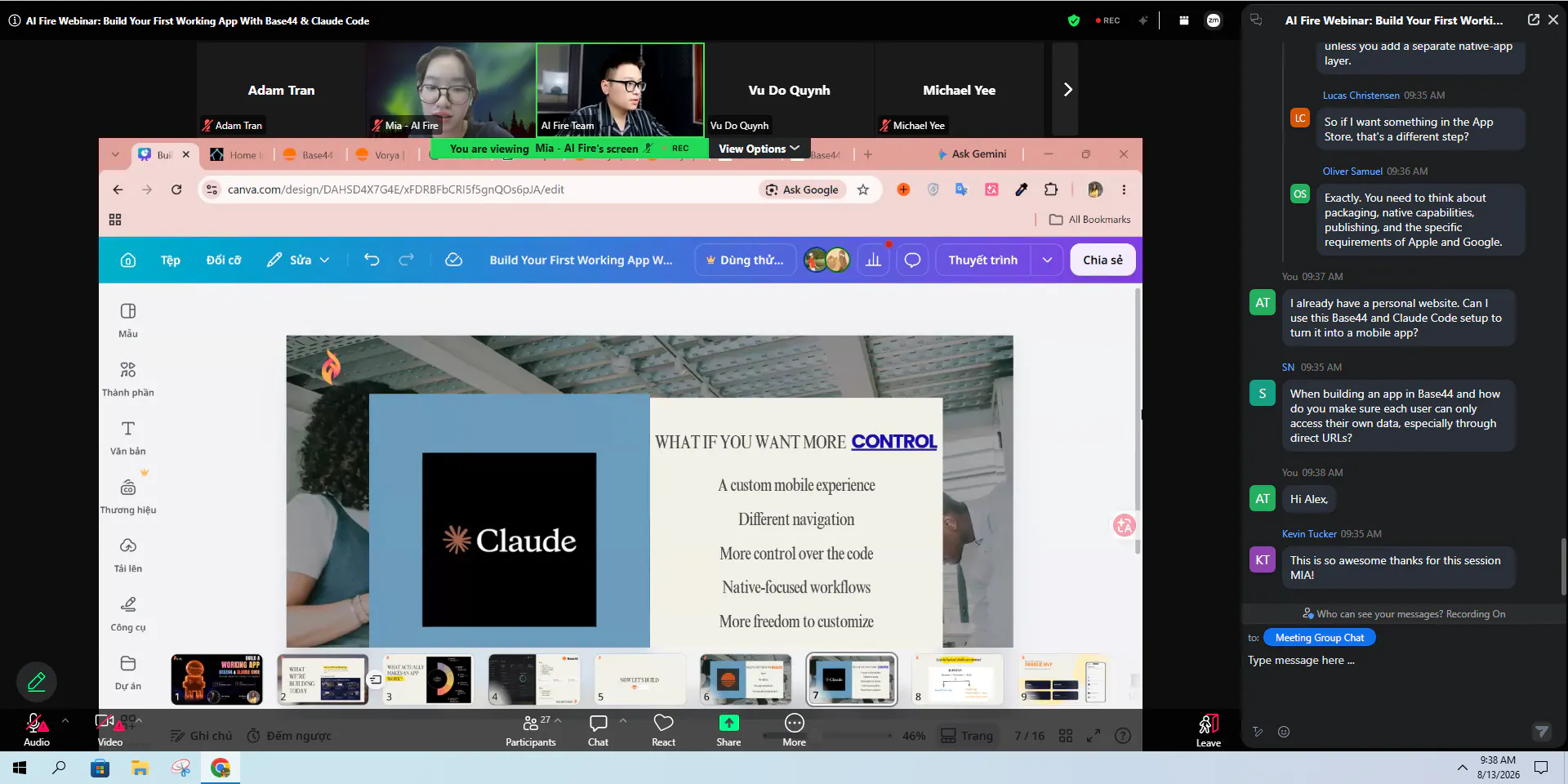The image size is (1568, 784).
Task: Redo the Canva edit
Action: point(406,260)
